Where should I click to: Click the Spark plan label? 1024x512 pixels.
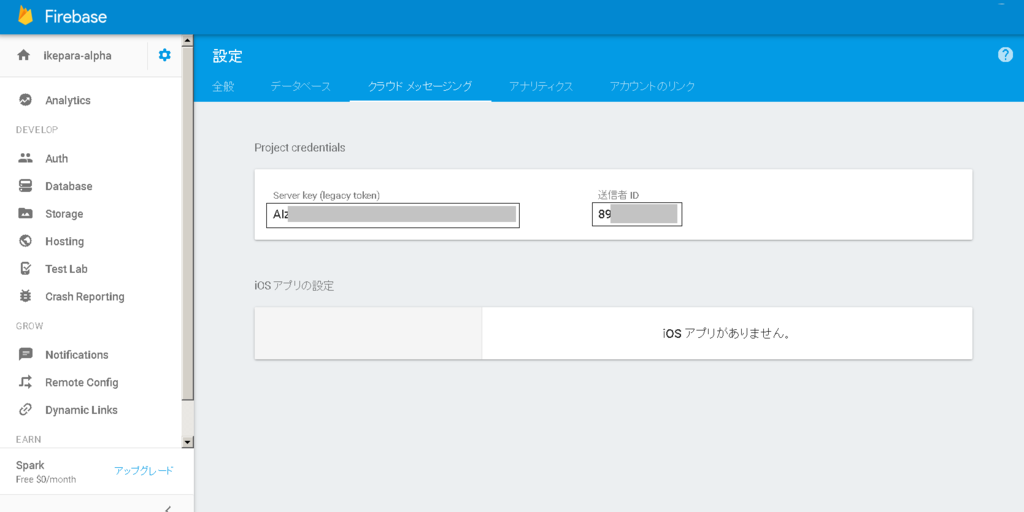(x=30, y=466)
